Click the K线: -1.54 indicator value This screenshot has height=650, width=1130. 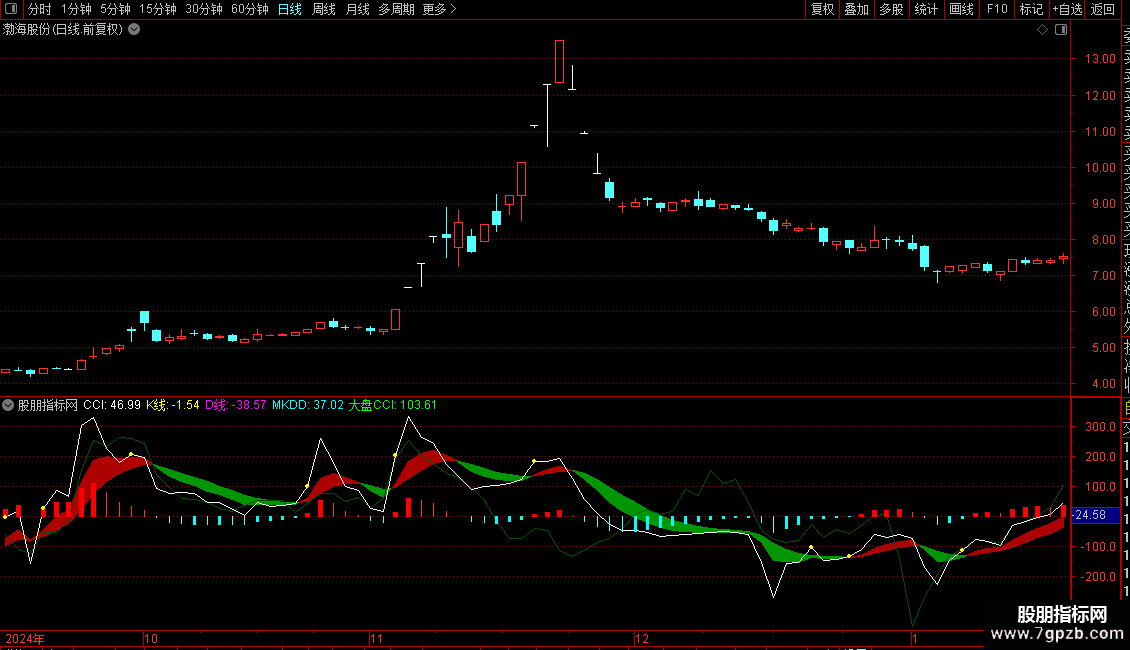pos(173,405)
